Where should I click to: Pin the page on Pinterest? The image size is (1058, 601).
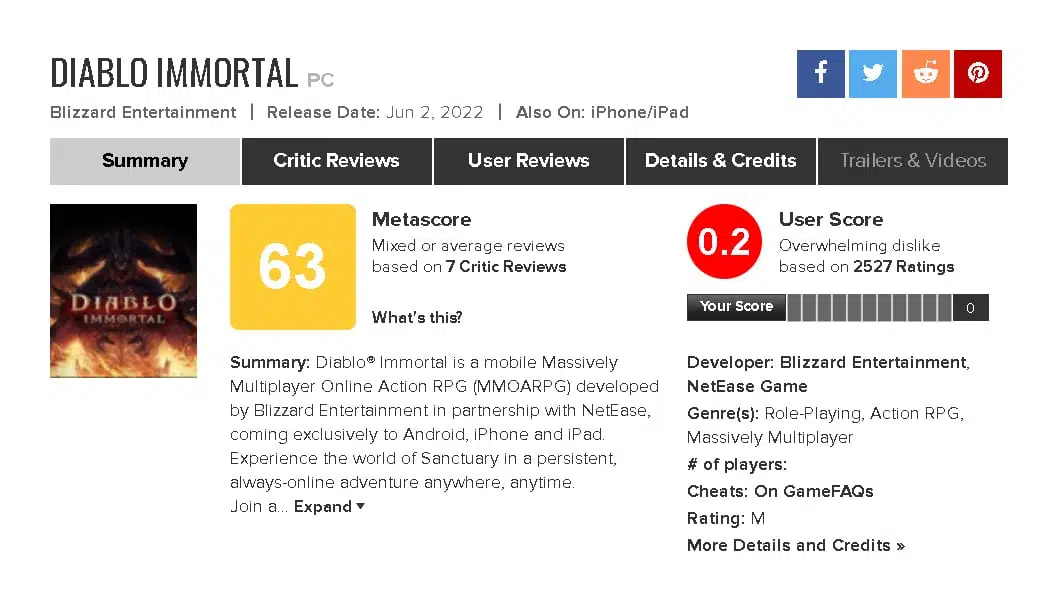977,73
